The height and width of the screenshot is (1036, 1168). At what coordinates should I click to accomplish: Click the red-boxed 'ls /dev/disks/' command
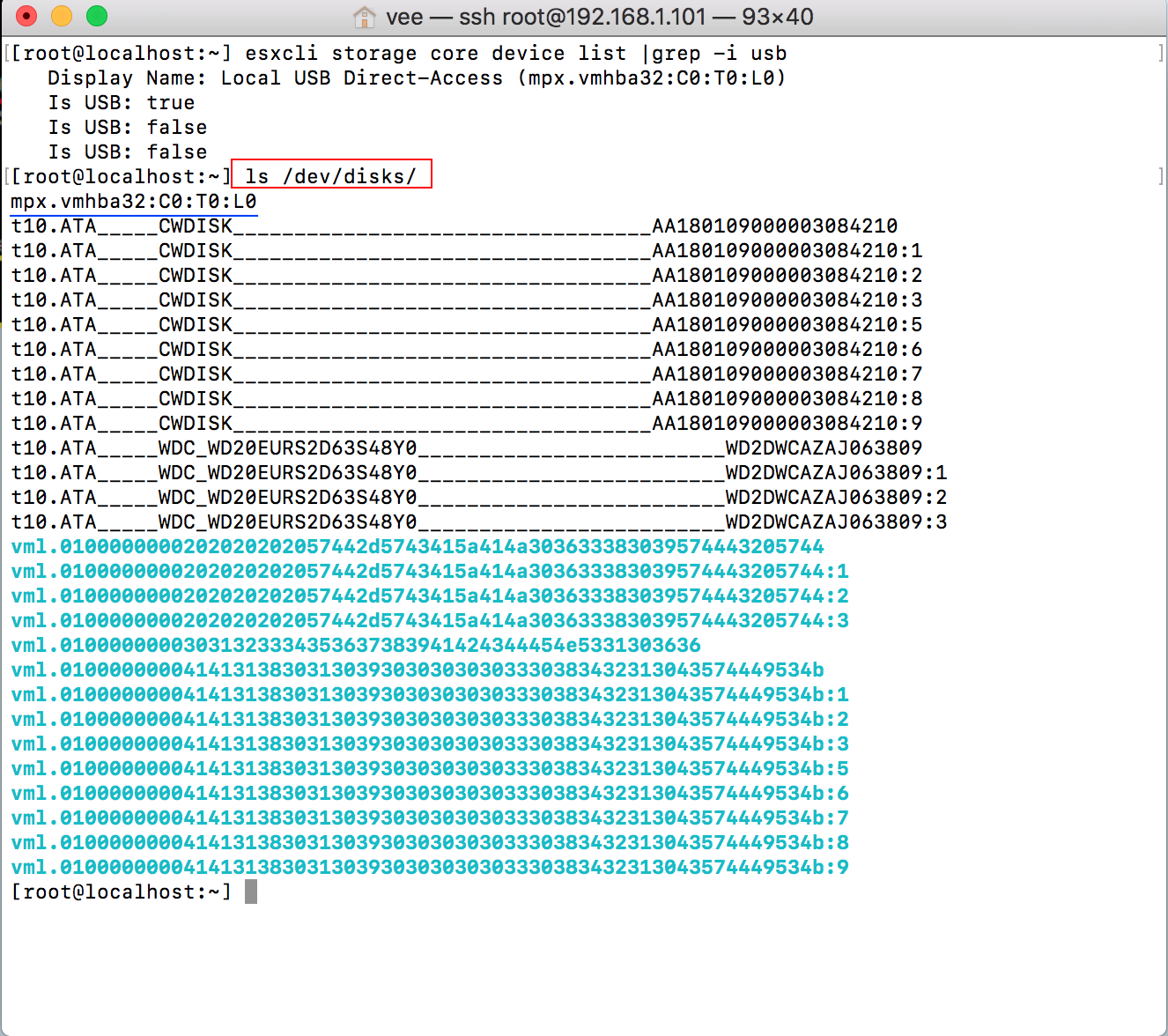(331, 176)
